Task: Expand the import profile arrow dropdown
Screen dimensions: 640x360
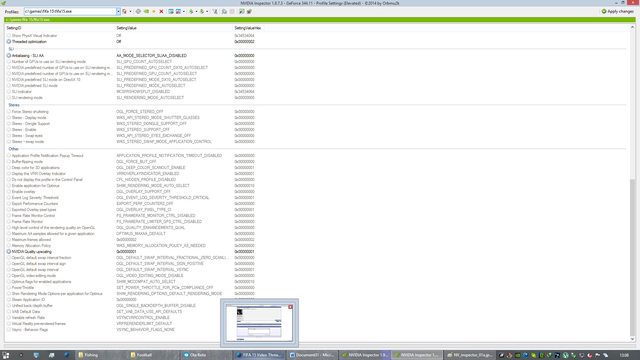Action: [x=207, y=11]
